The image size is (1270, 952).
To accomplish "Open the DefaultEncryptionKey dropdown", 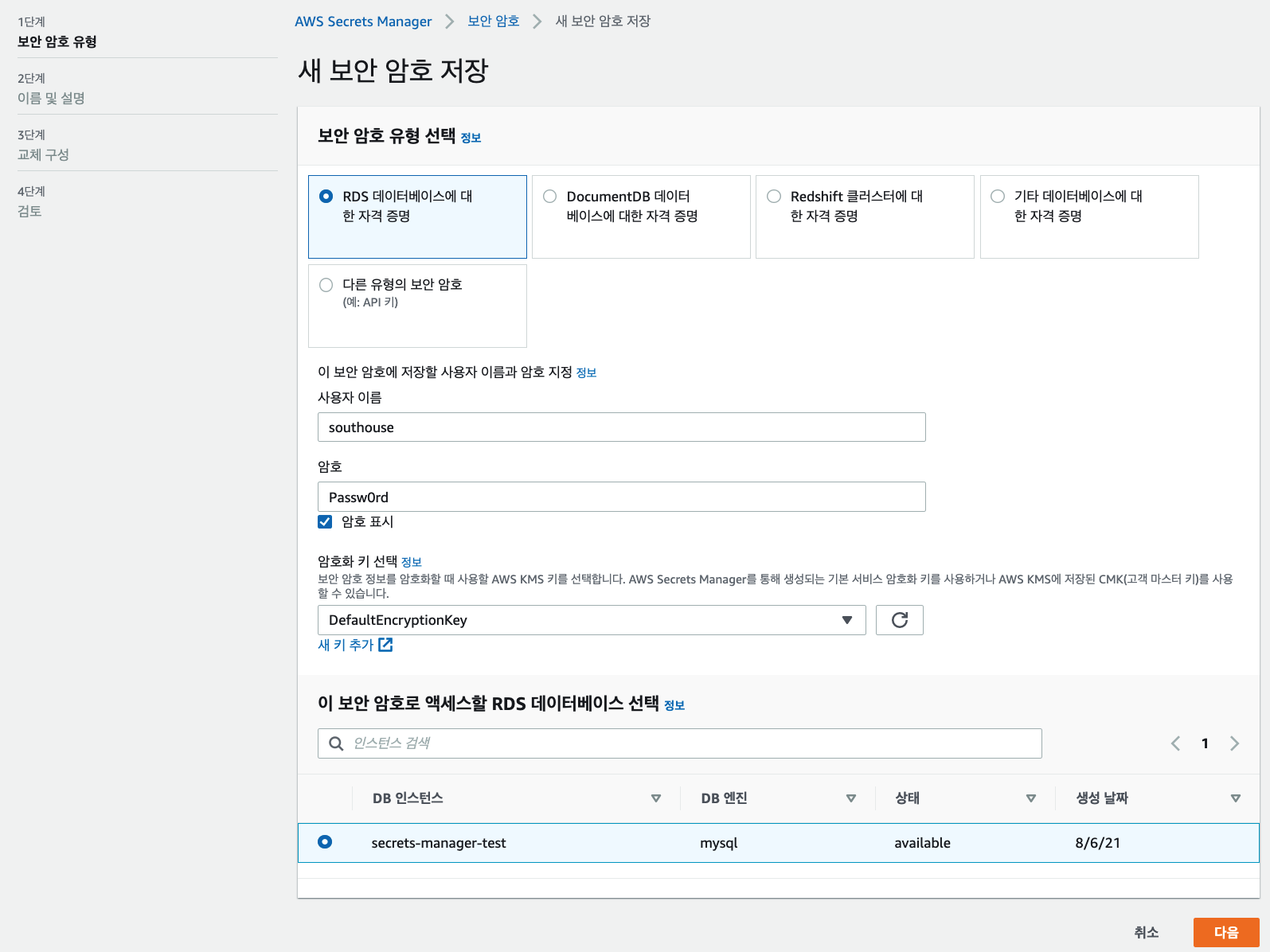I will [x=592, y=620].
